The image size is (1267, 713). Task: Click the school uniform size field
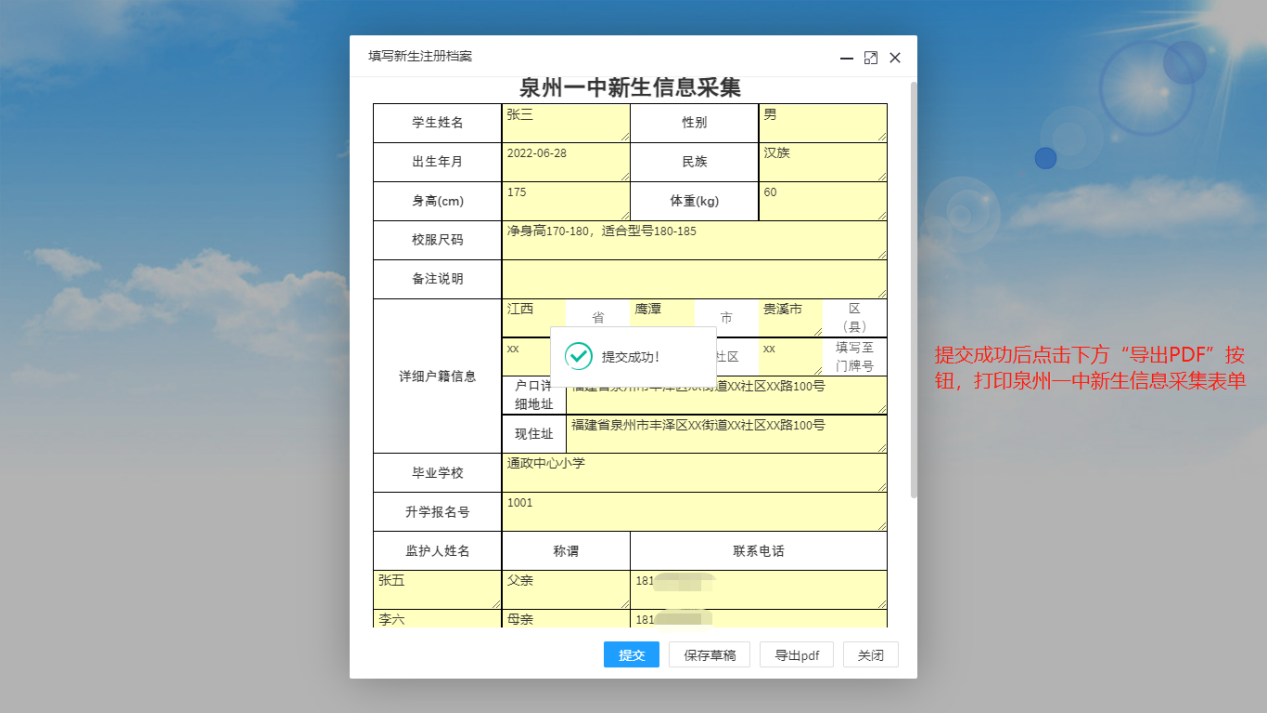point(694,240)
